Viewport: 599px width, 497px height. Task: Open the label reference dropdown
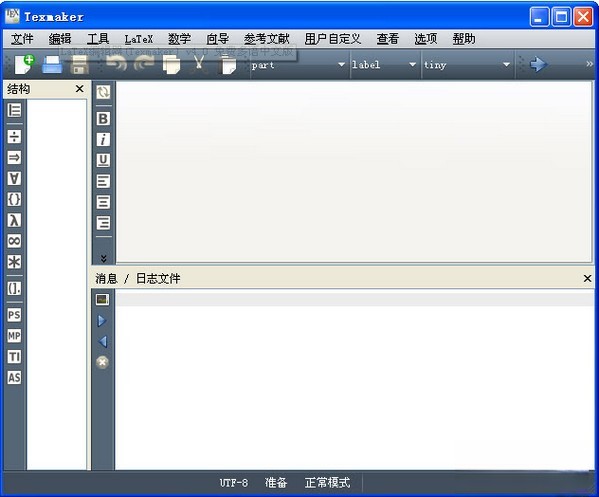(x=384, y=65)
